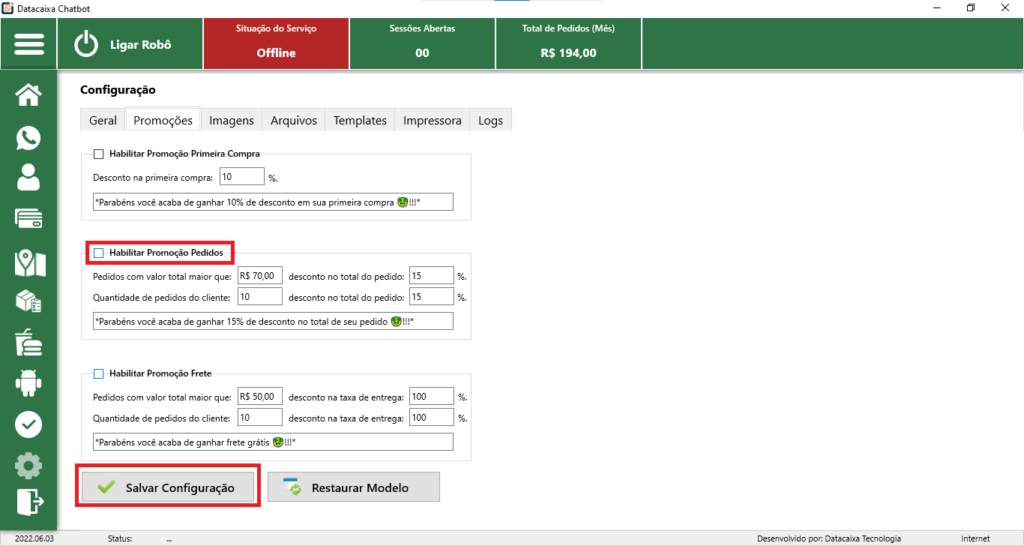Open the Arquivos tab

(293, 120)
